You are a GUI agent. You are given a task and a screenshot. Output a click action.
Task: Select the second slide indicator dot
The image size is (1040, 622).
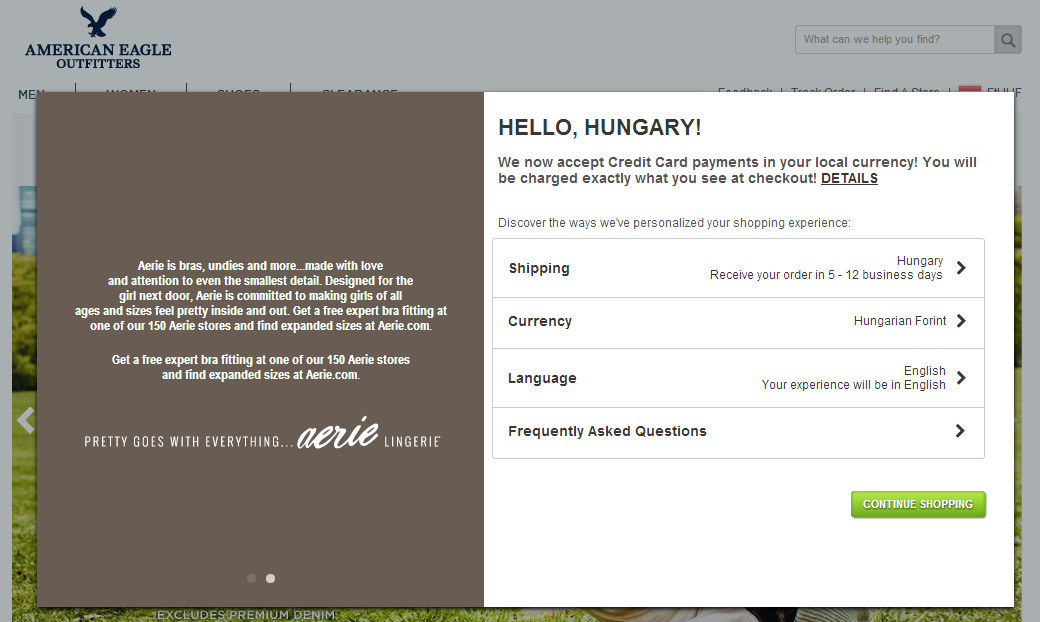[x=270, y=578]
